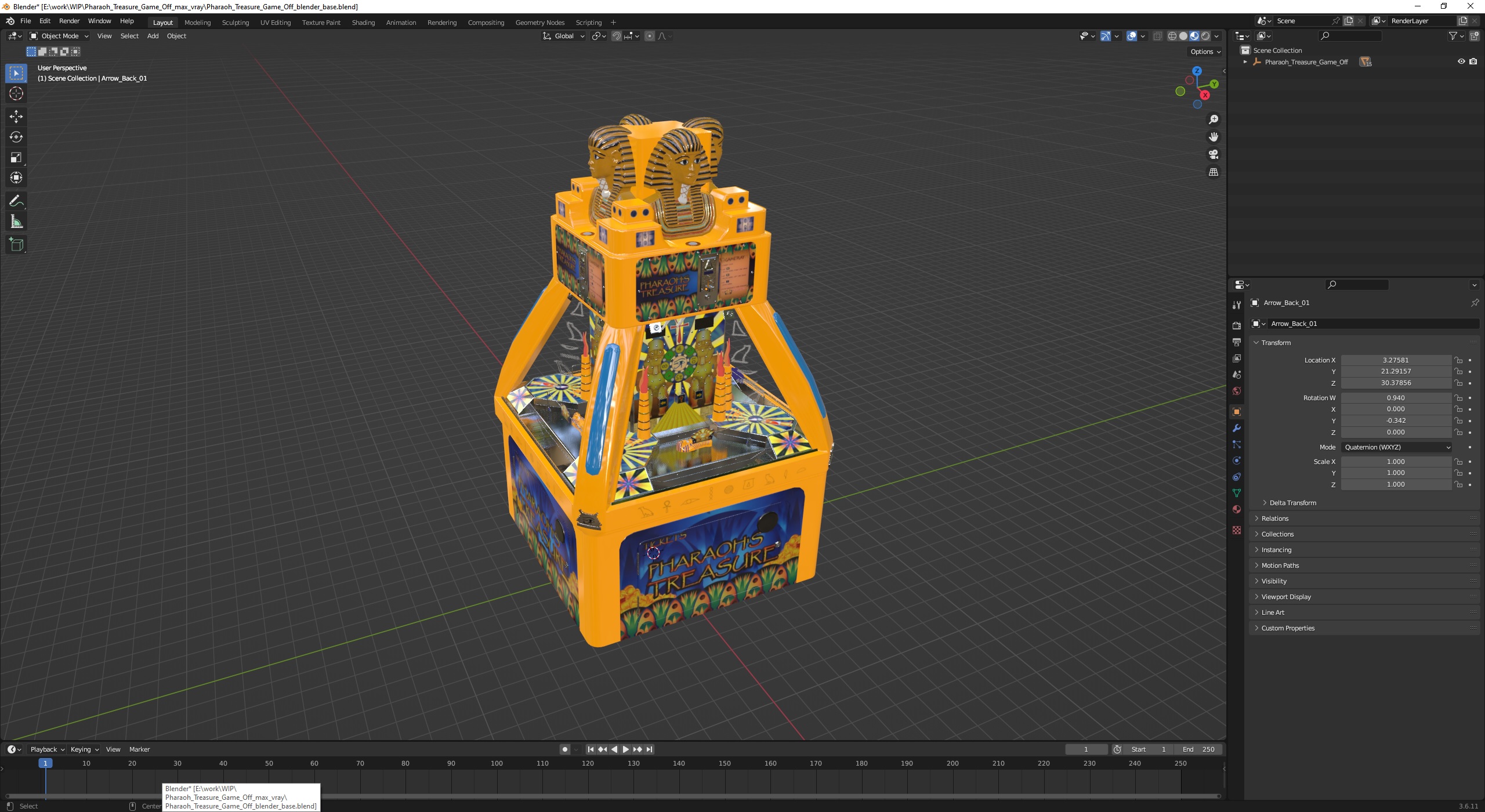1485x812 pixels.
Task: Toggle proportional editing in the header
Action: click(650, 36)
